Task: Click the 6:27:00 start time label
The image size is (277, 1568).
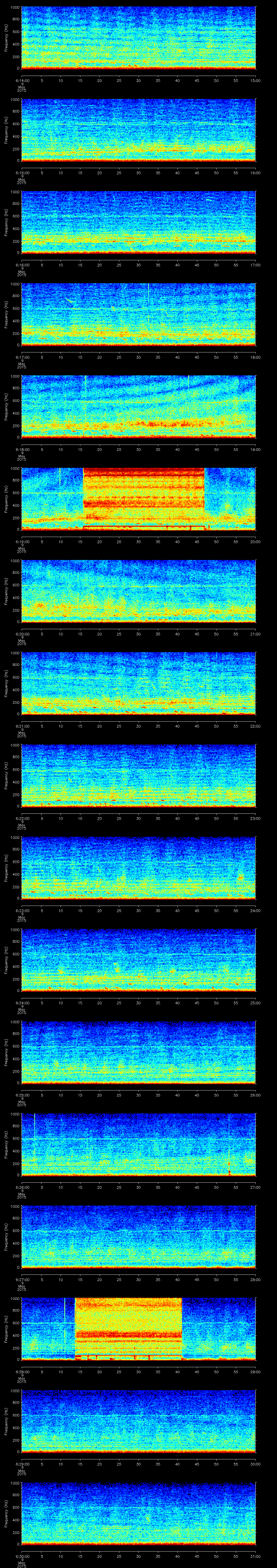Action: click(22, 1279)
